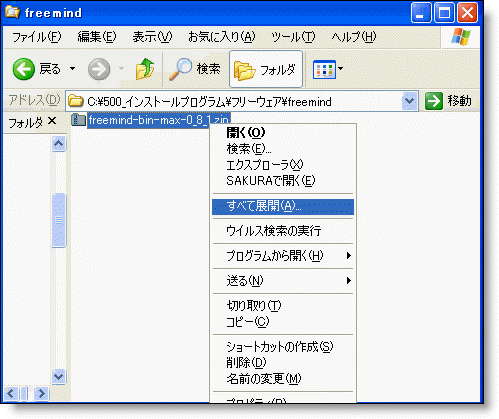Open the Views icon grid button
This screenshot has width=499, height=419.
(324, 69)
